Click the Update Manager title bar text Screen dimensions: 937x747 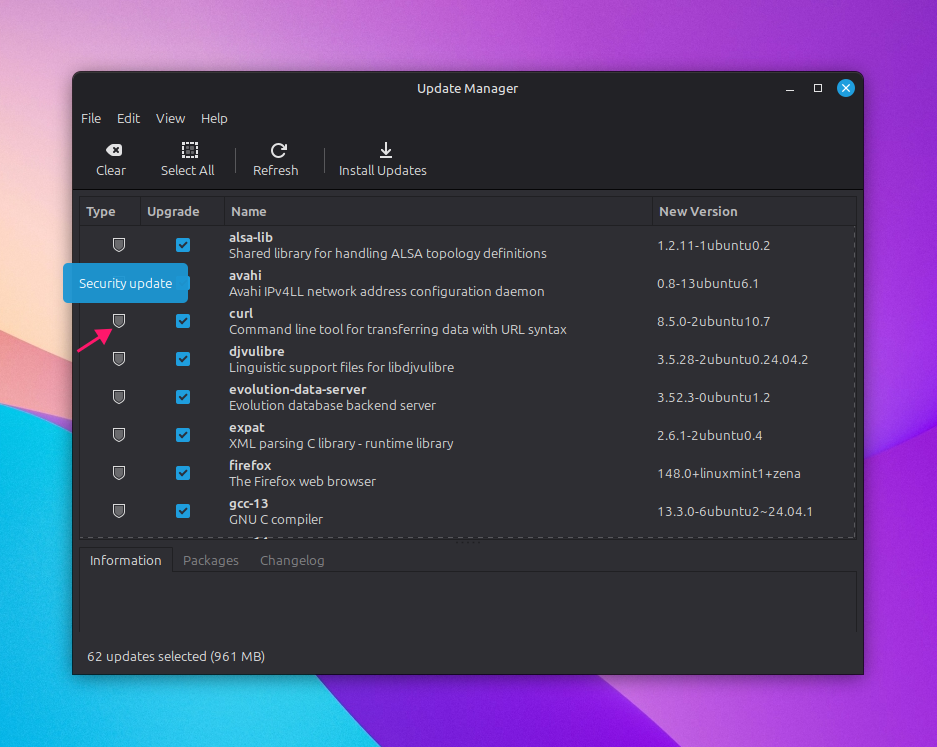pos(467,88)
